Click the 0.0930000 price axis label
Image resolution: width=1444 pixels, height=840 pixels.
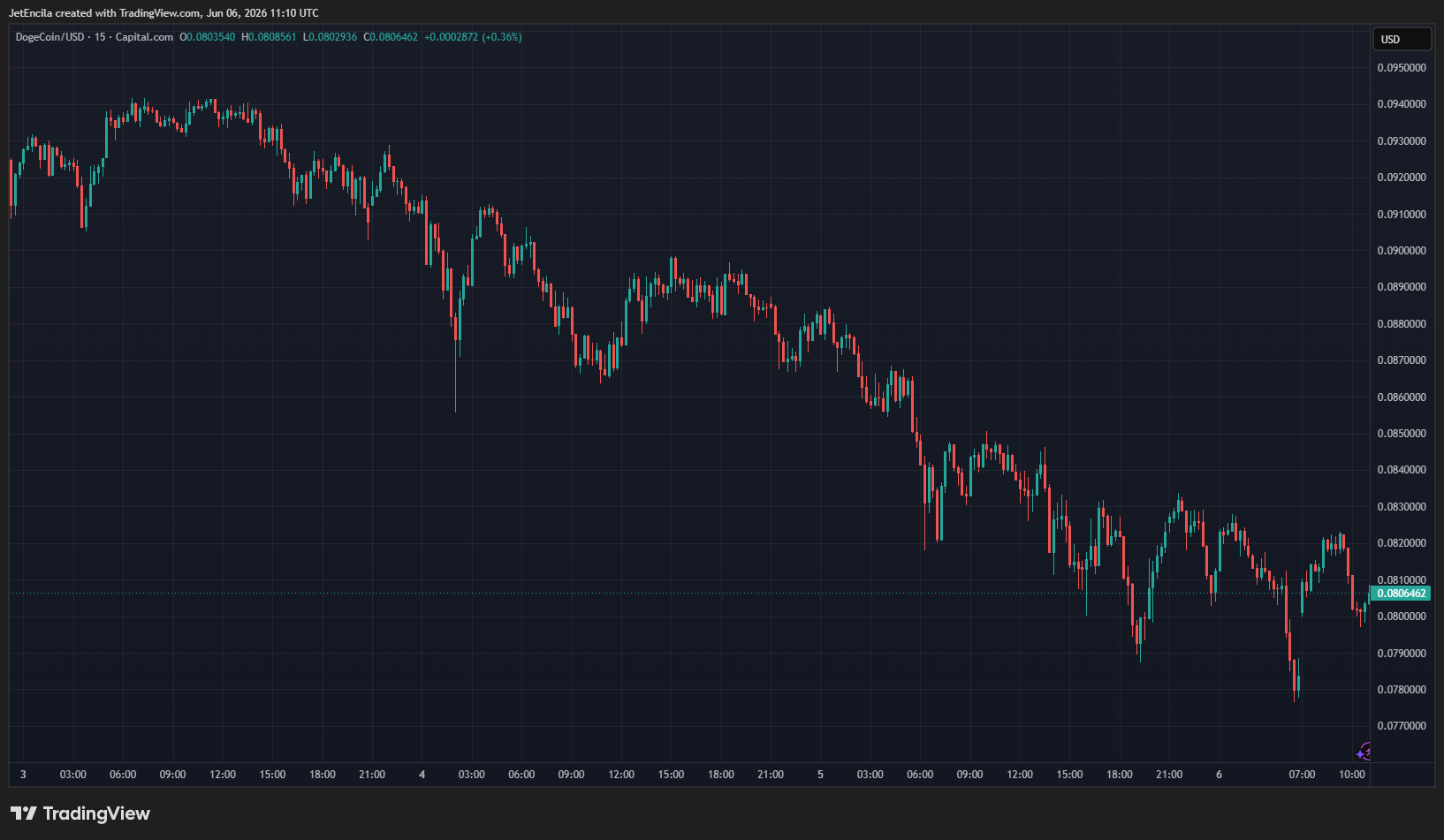point(1402,141)
